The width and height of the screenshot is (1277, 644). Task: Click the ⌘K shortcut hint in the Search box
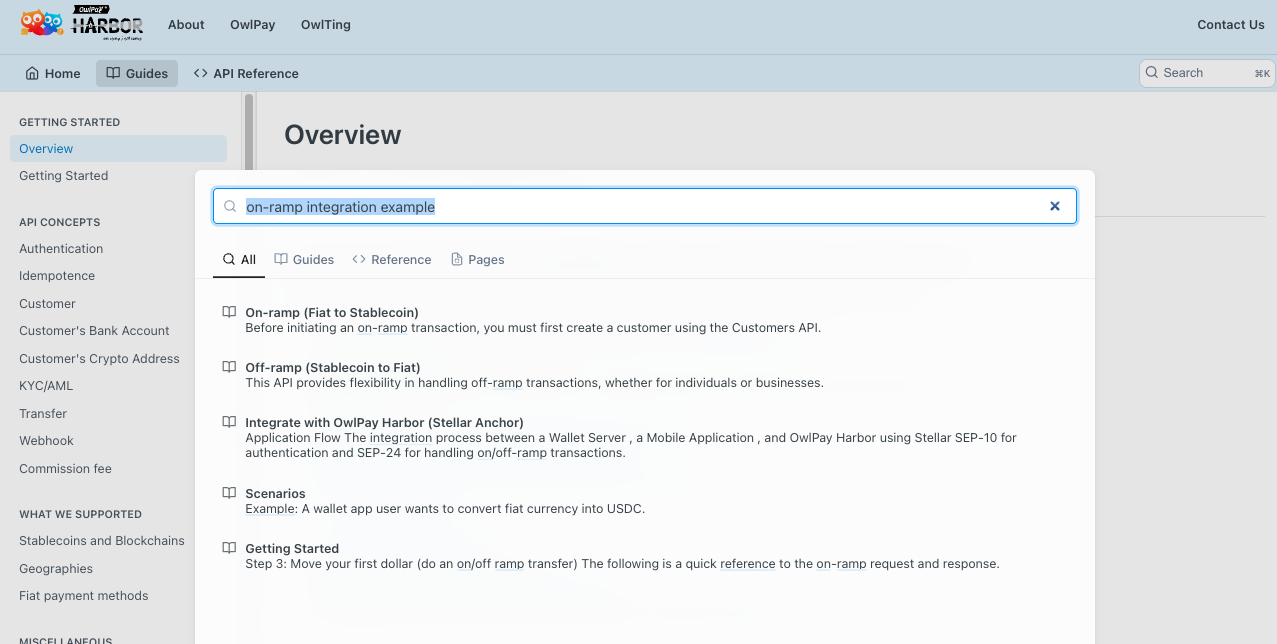(1262, 73)
